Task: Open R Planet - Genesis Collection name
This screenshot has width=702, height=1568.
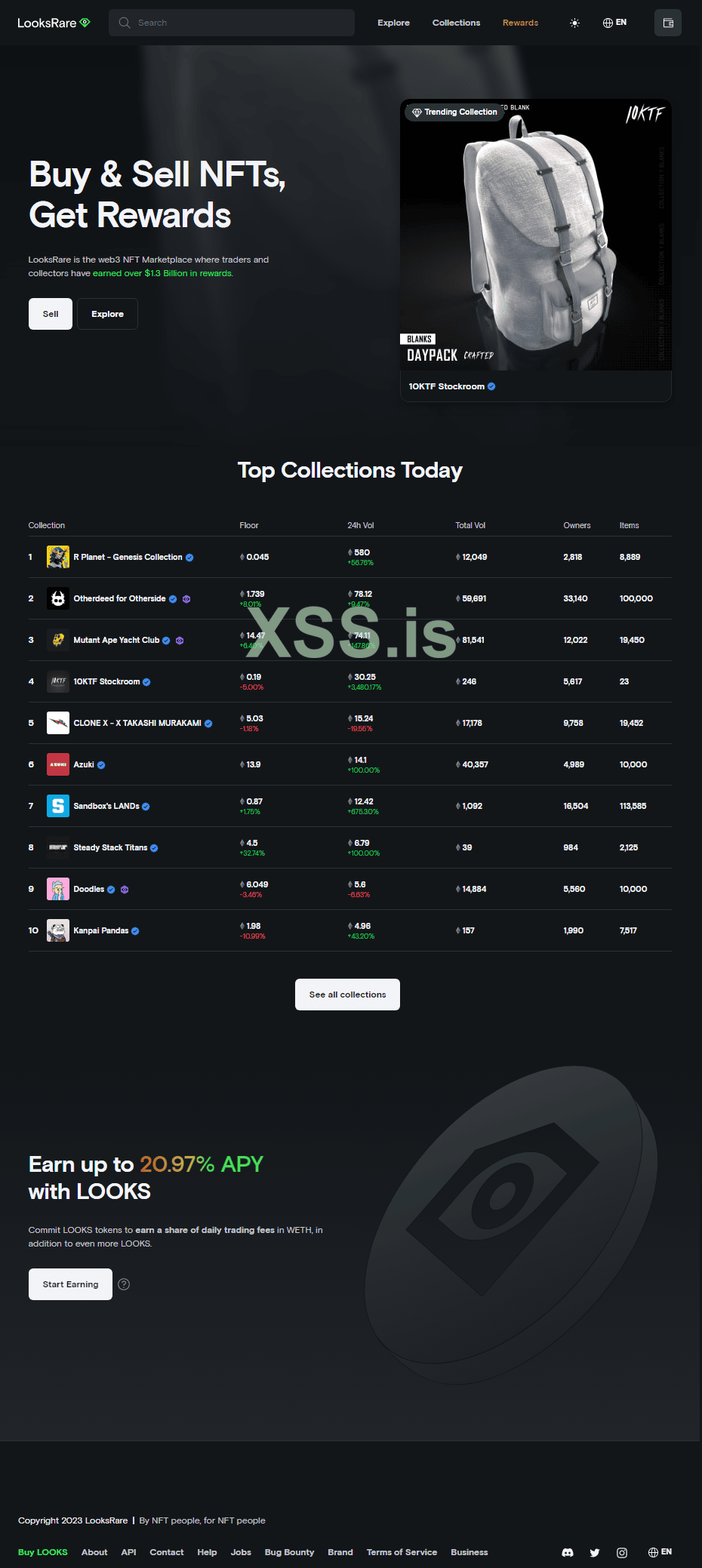Action: pyautogui.click(x=128, y=557)
